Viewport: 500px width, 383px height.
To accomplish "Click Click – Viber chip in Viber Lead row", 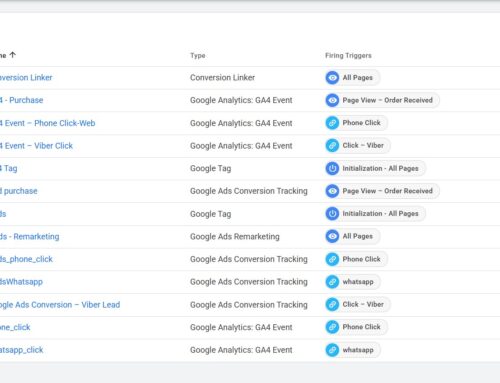I will click(x=358, y=304).
